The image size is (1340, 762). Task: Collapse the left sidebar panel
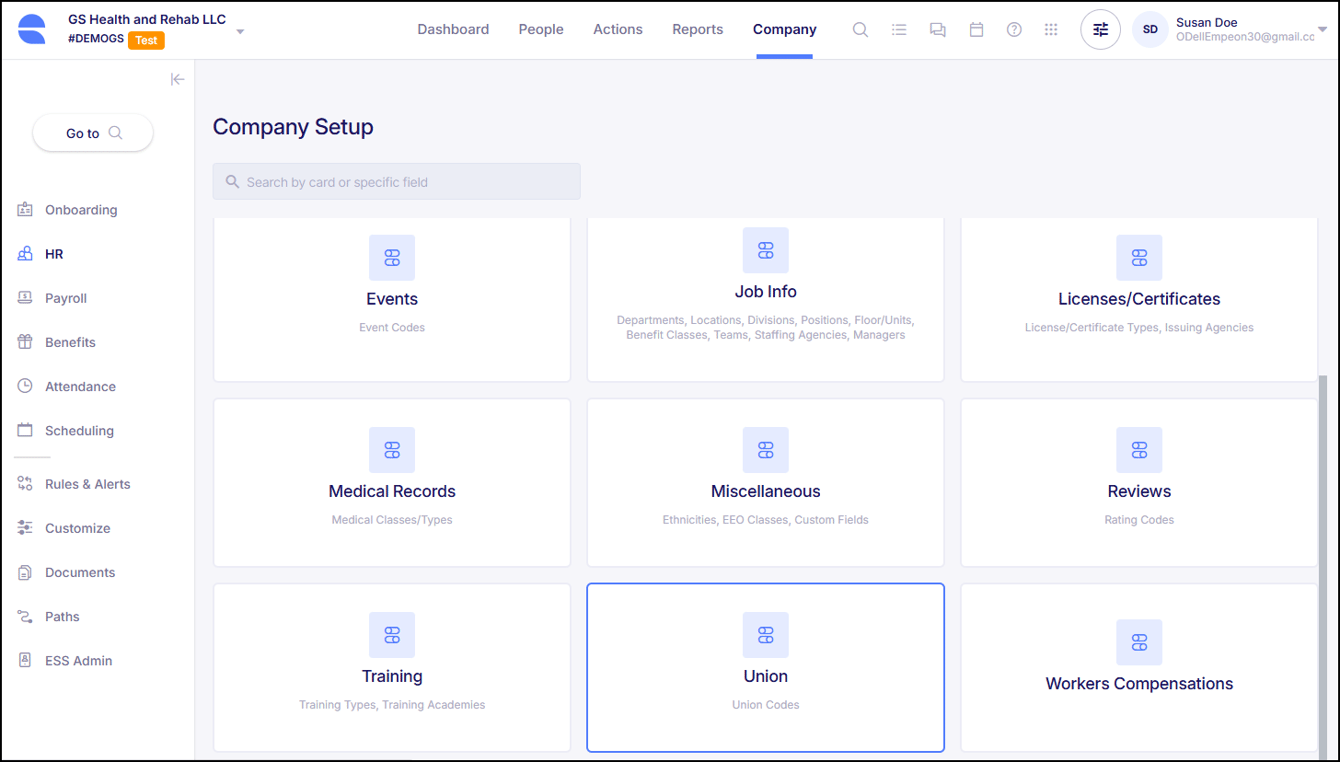coord(177,79)
